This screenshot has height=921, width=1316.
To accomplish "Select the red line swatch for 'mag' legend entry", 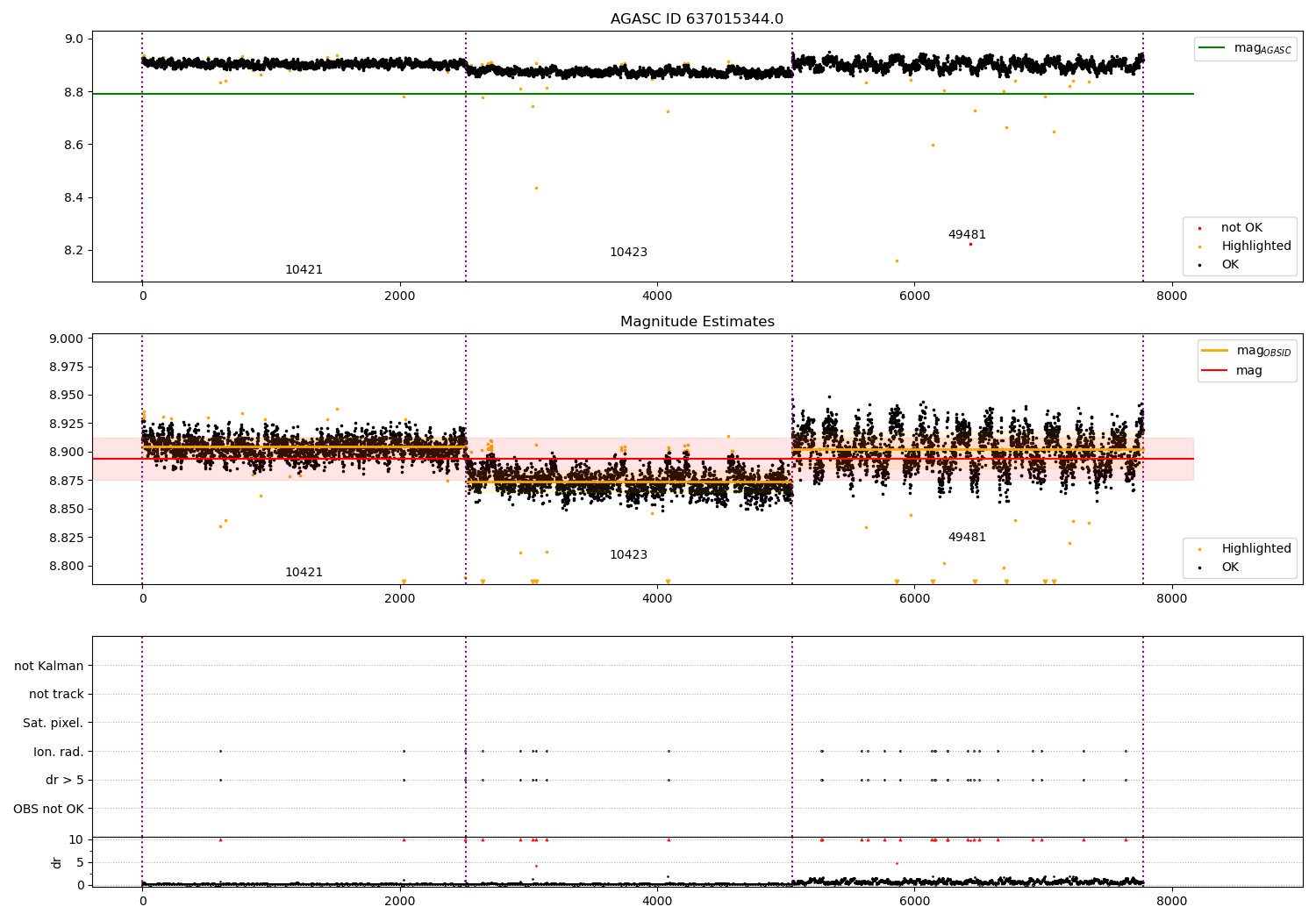I will tap(1215, 371).
